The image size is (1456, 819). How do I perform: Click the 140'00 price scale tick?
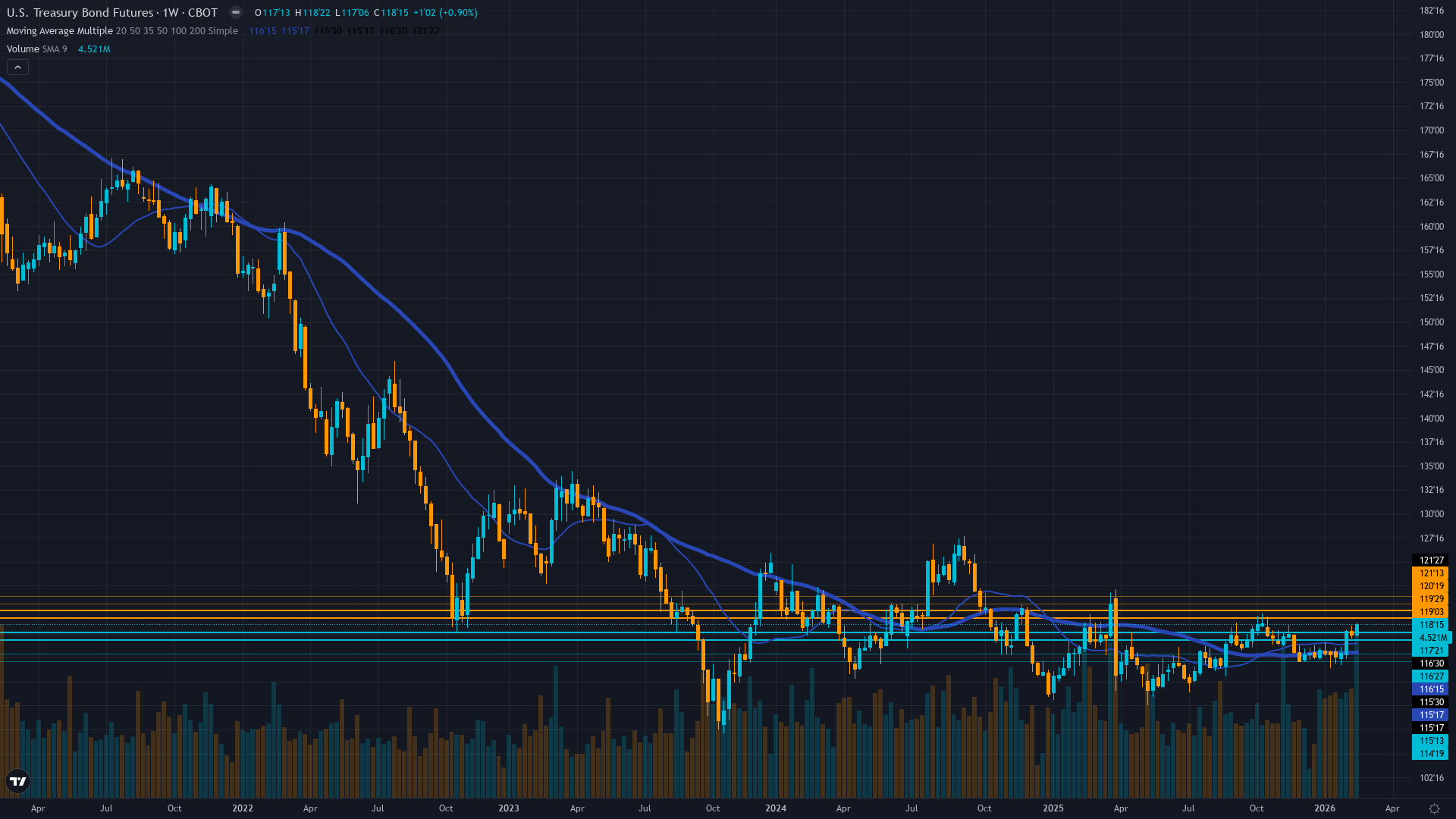(1432, 419)
